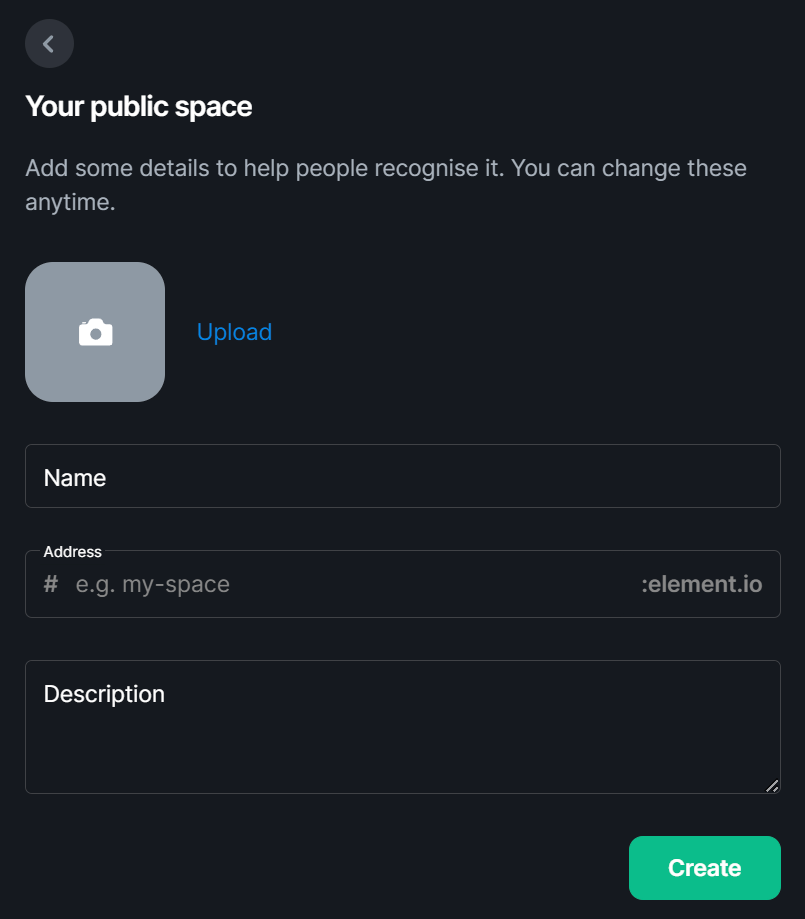This screenshot has height=919, width=805.
Task: Click the 'e.g. my-space' placeholder text
Action: pos(152,584)
